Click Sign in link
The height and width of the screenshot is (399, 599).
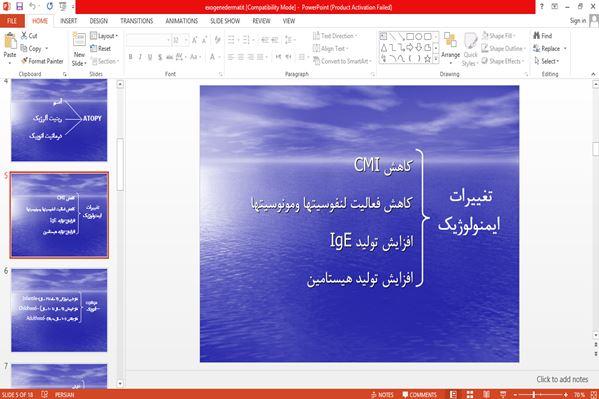pos(578,21)
